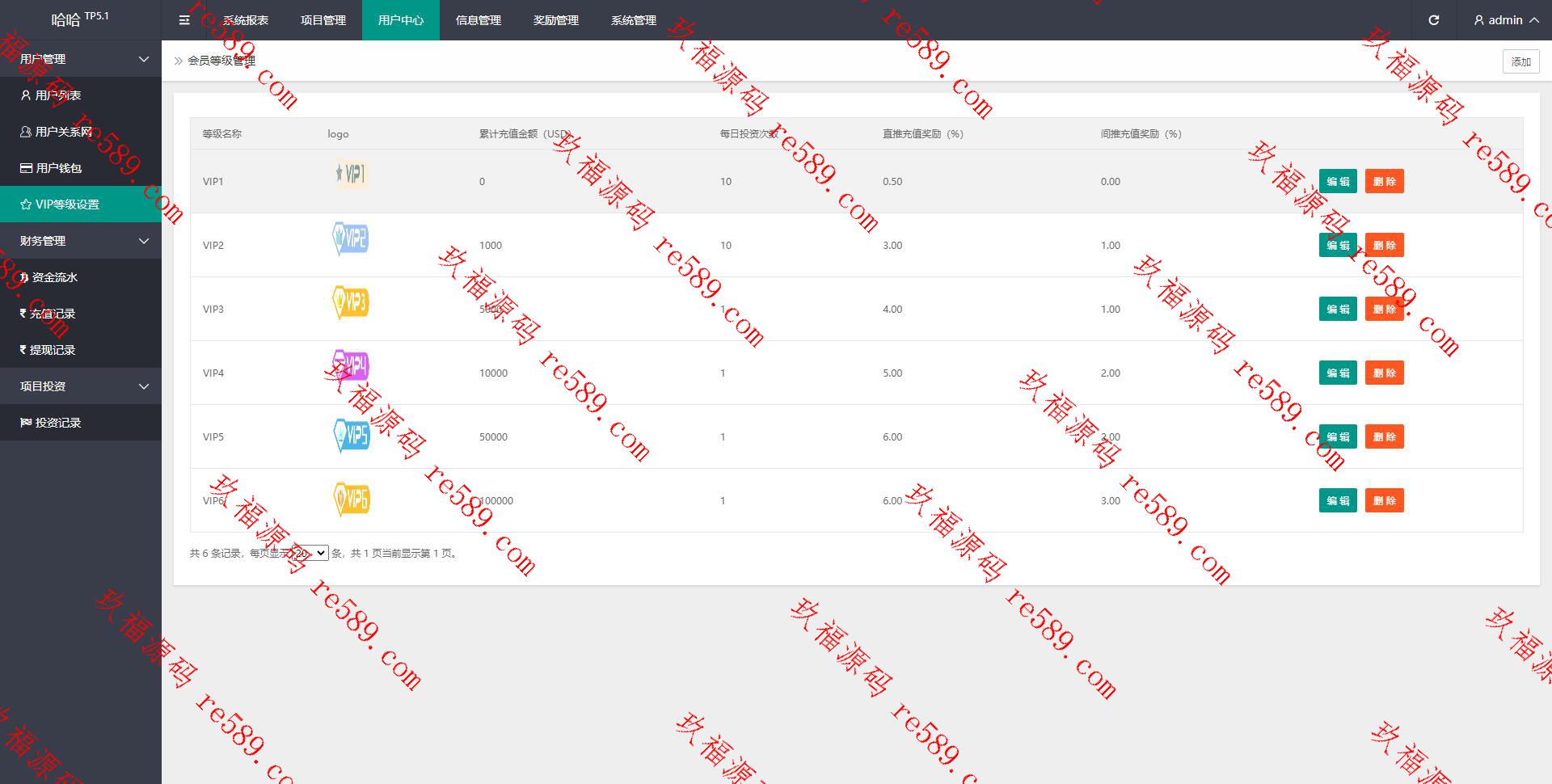This screenshot has height=784, width=1552.
Task: Click the 50000 recharge amount cell
Action: (x=493, y=436)
